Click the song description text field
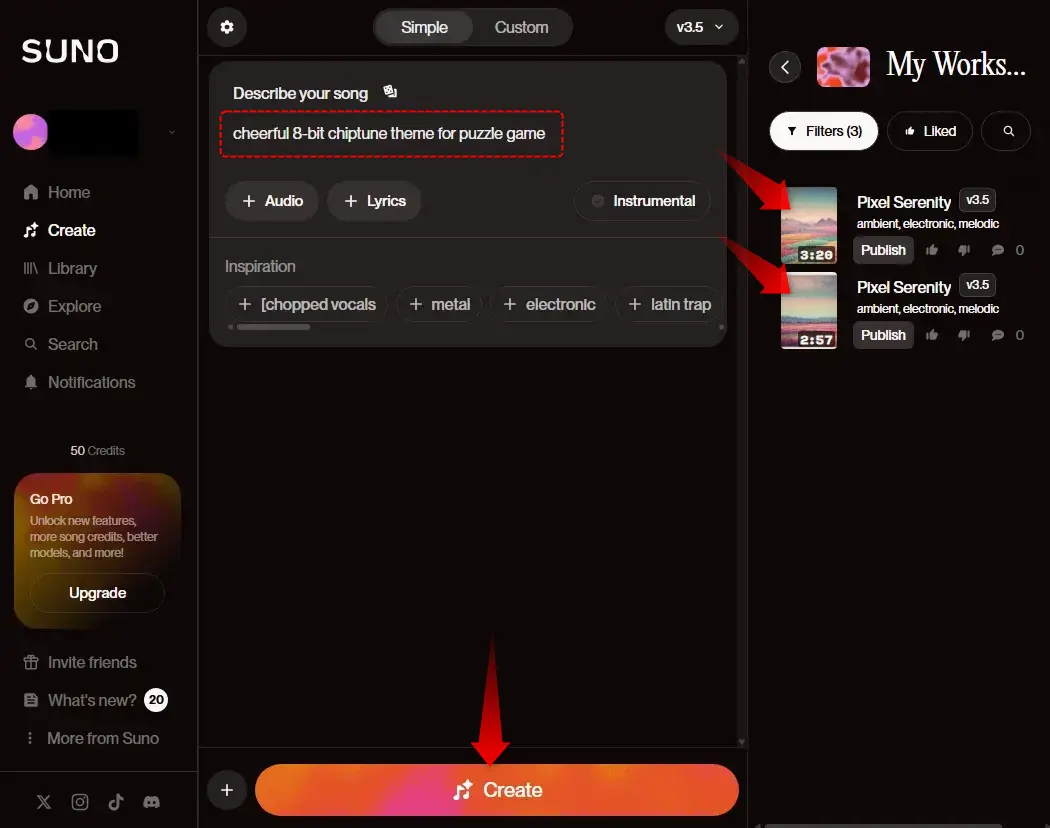Screen dimensions: 1050x828 (x=391, y=134)
